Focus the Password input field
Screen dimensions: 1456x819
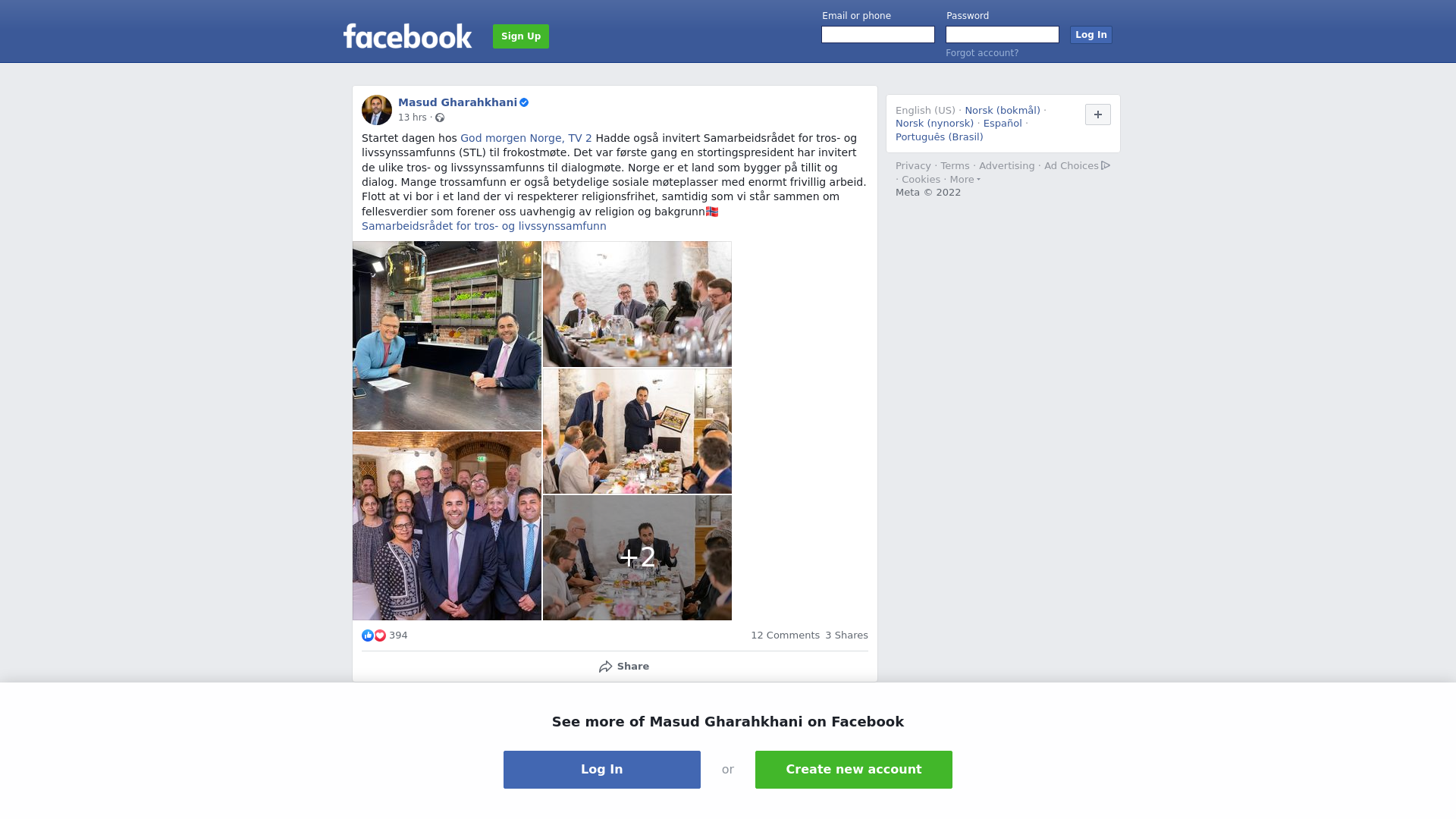pyautogui.click(x=1003, y=35)
